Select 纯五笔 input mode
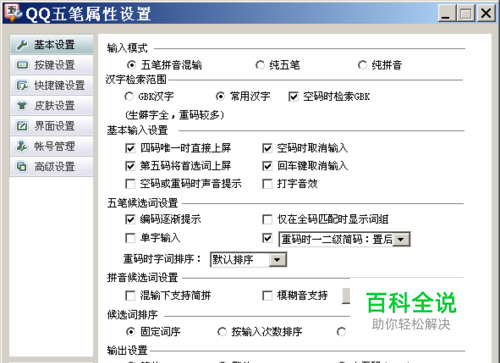 click(x=260, y=65)
